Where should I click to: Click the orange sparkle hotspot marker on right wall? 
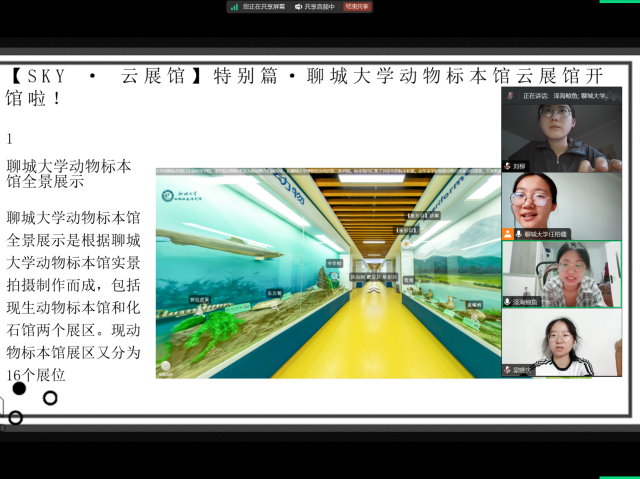pyautogui.click(x=406, y=244)
